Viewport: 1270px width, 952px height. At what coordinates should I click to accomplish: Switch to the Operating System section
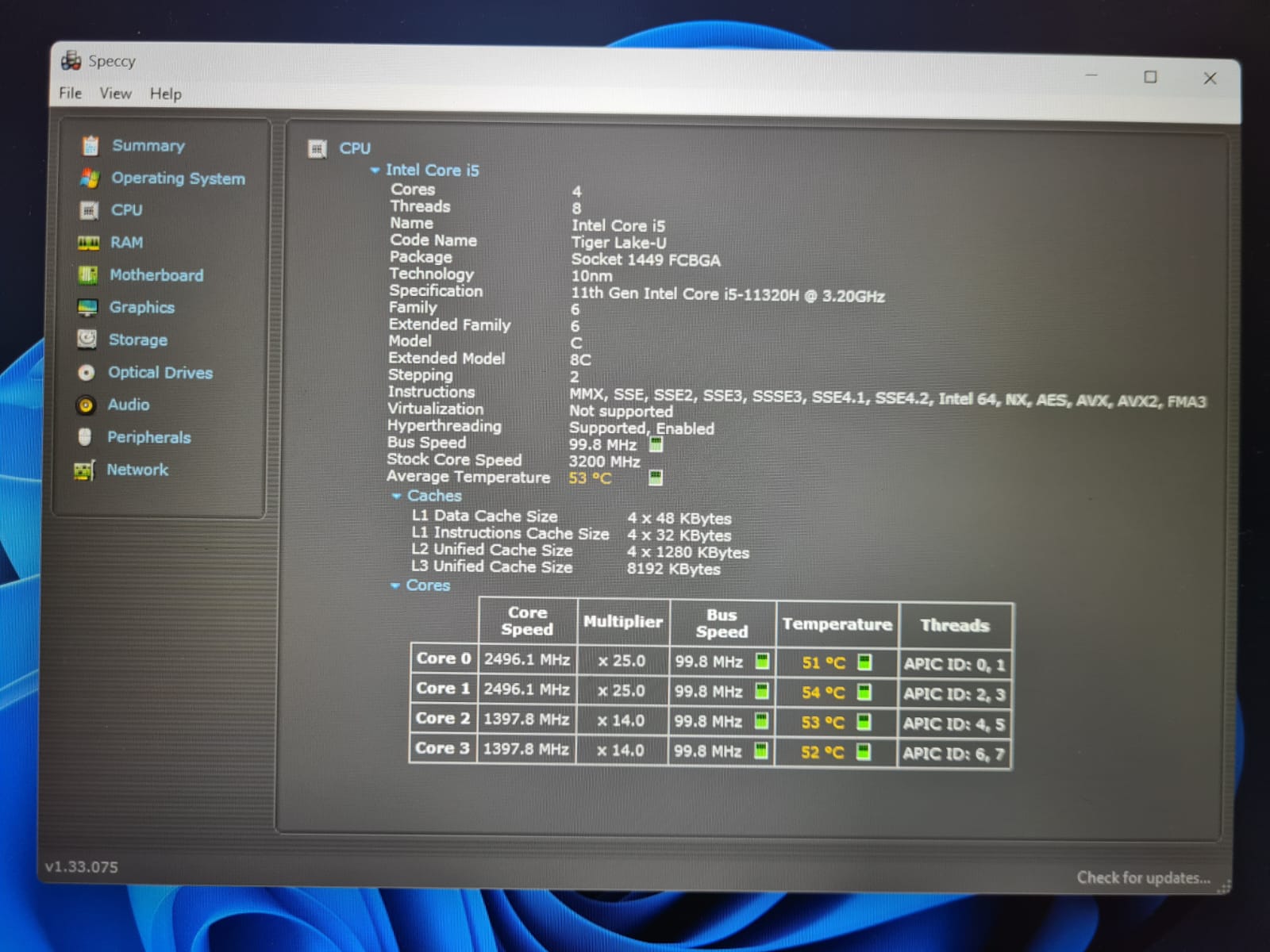(178, 178)
